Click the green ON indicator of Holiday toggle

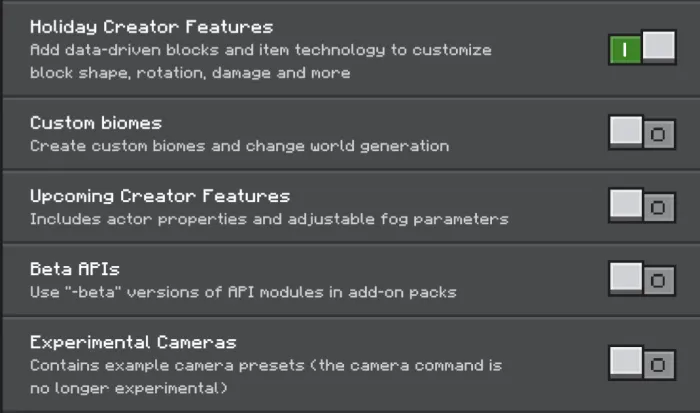tap(625, 50)
